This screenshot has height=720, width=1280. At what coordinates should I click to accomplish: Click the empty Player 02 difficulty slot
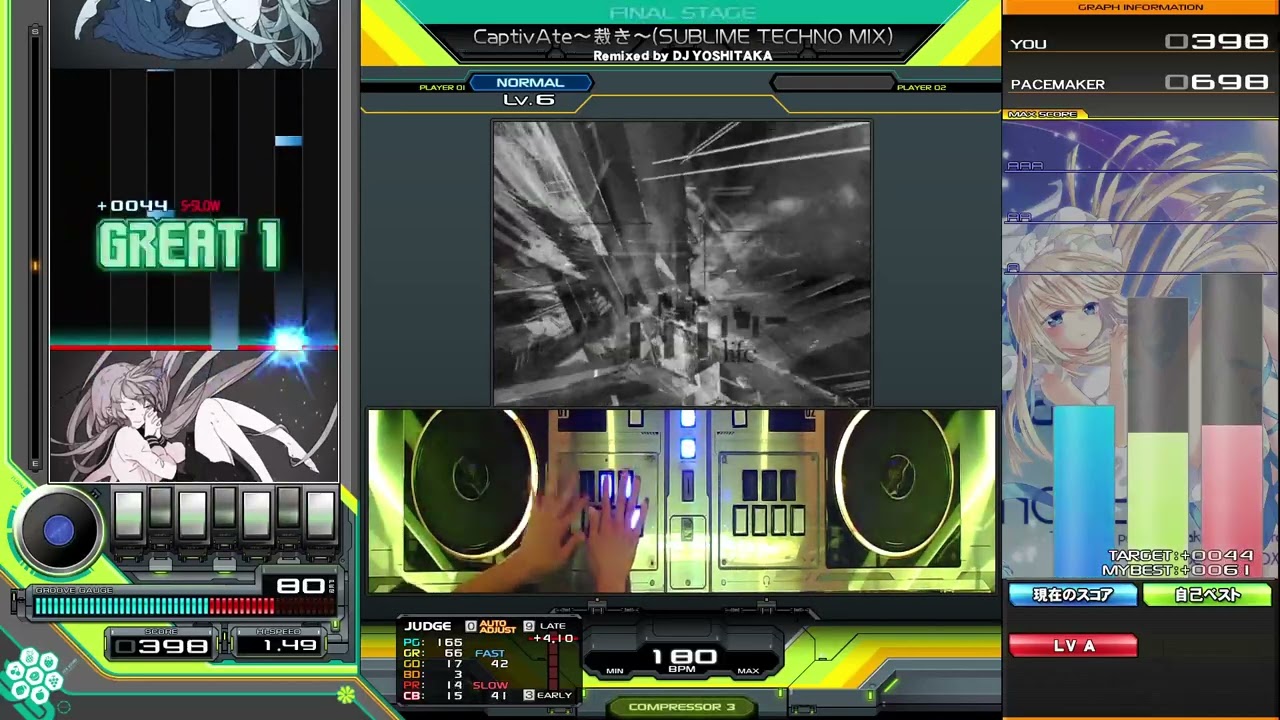tap(832, 83)
